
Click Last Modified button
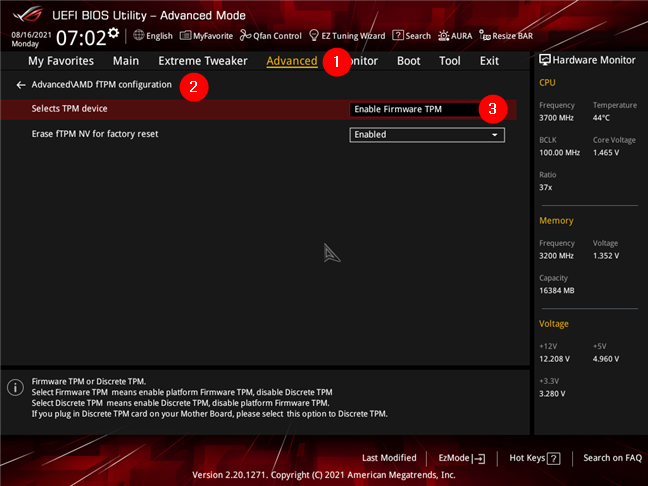pyautogui.click(x=389, y=458)
